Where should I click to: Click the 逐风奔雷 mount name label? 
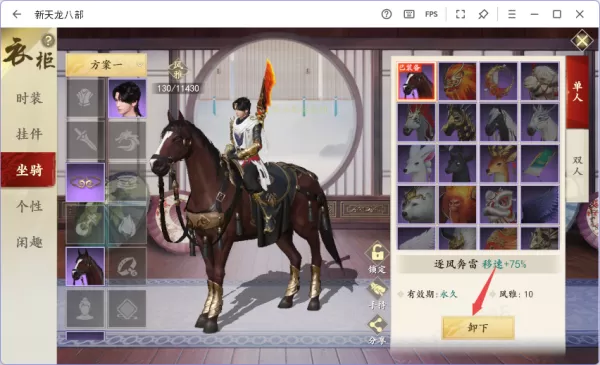tap(455, 264)
